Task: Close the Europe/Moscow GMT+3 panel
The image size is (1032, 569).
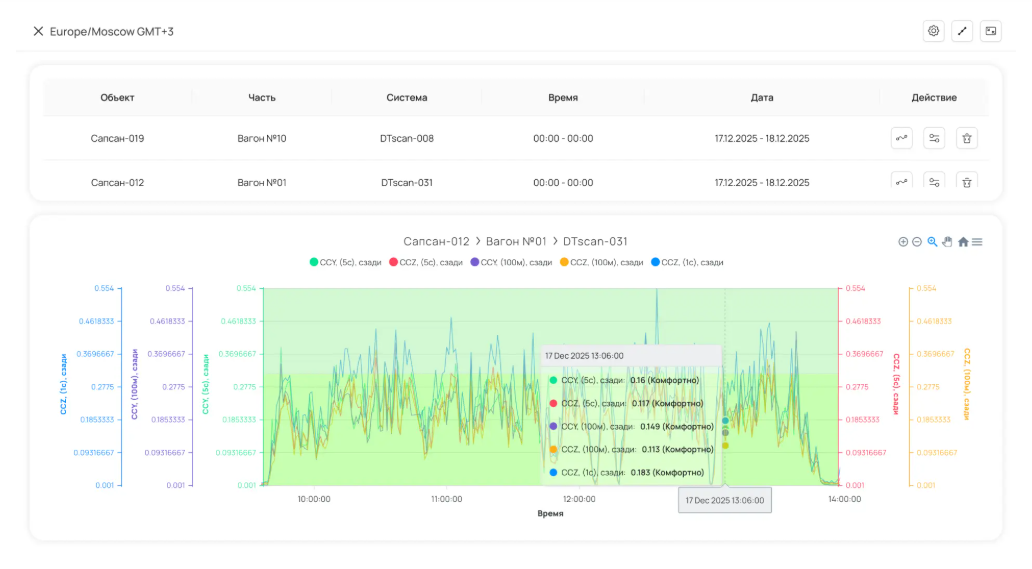Action: [38, 32]
